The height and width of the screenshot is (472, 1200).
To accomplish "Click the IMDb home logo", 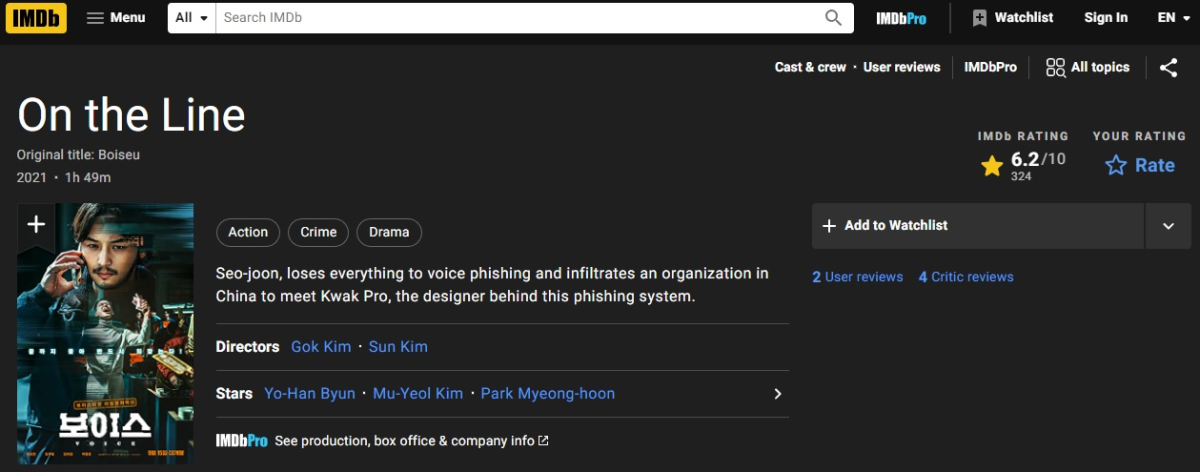I will [36, 18].
